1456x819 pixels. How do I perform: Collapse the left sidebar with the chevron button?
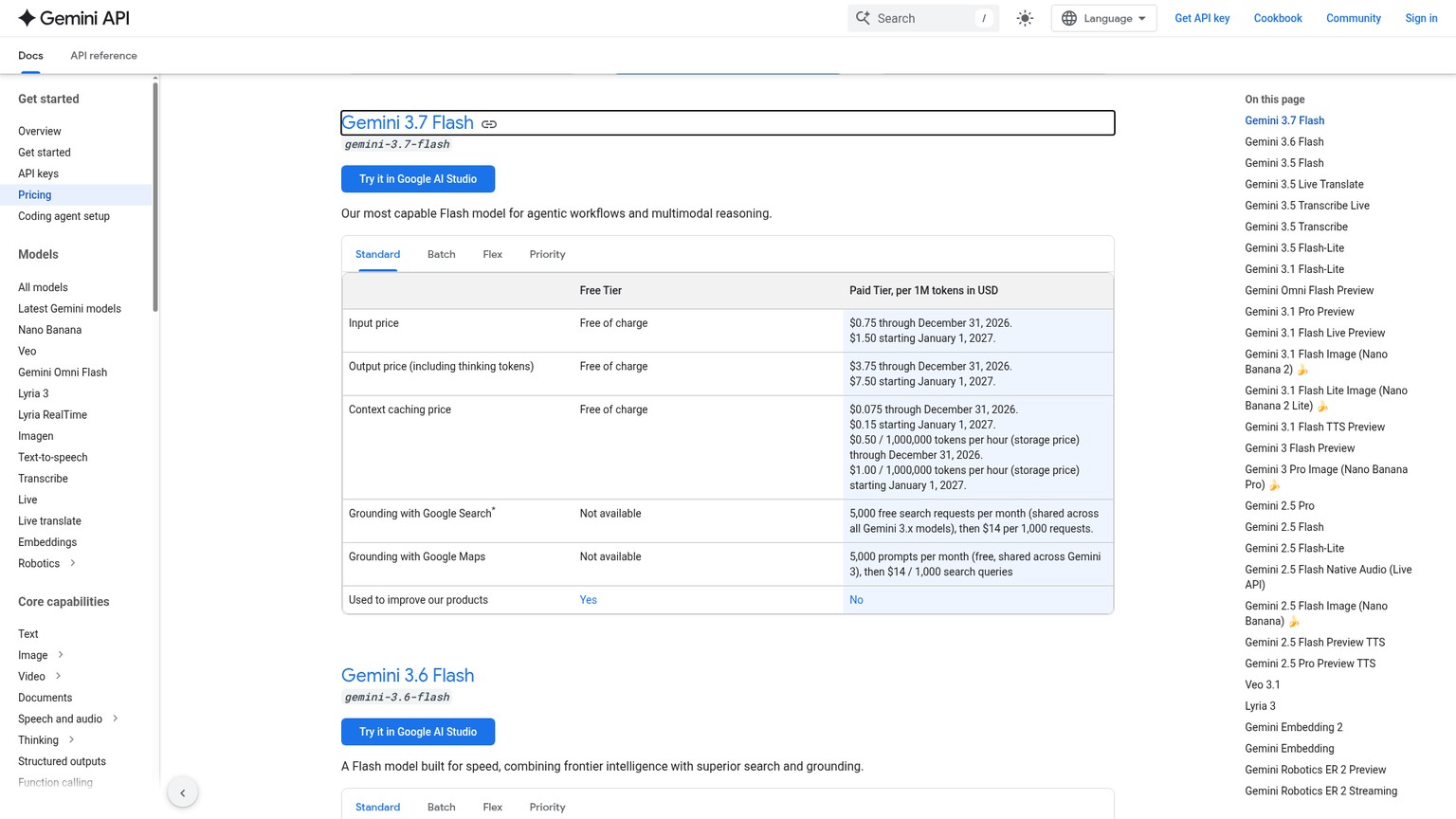point(183,792)
